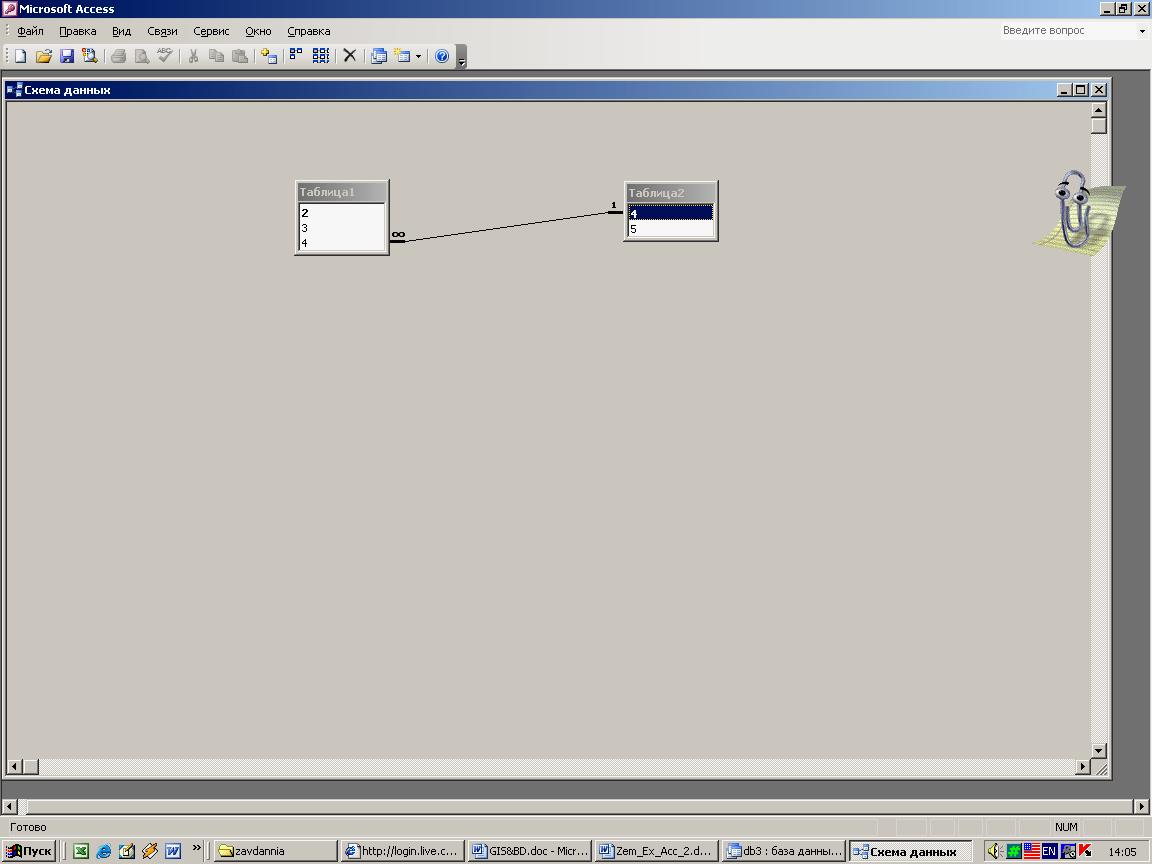Click the Open folder toolbar icon
Viewport: 1152px width, 864px height.
(x=43, y=56)
